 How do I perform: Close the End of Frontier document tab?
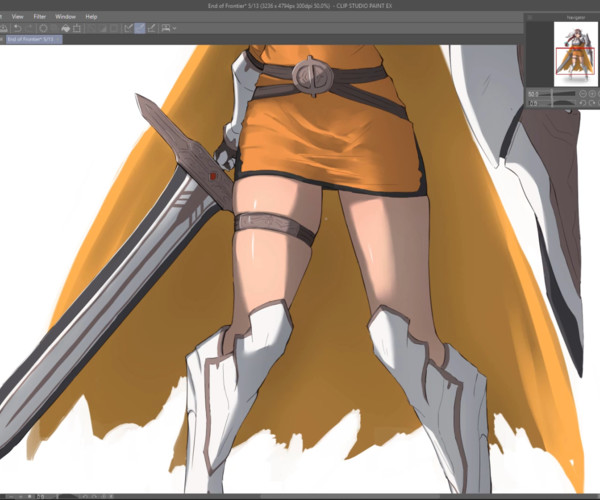(x=58, y=39)
